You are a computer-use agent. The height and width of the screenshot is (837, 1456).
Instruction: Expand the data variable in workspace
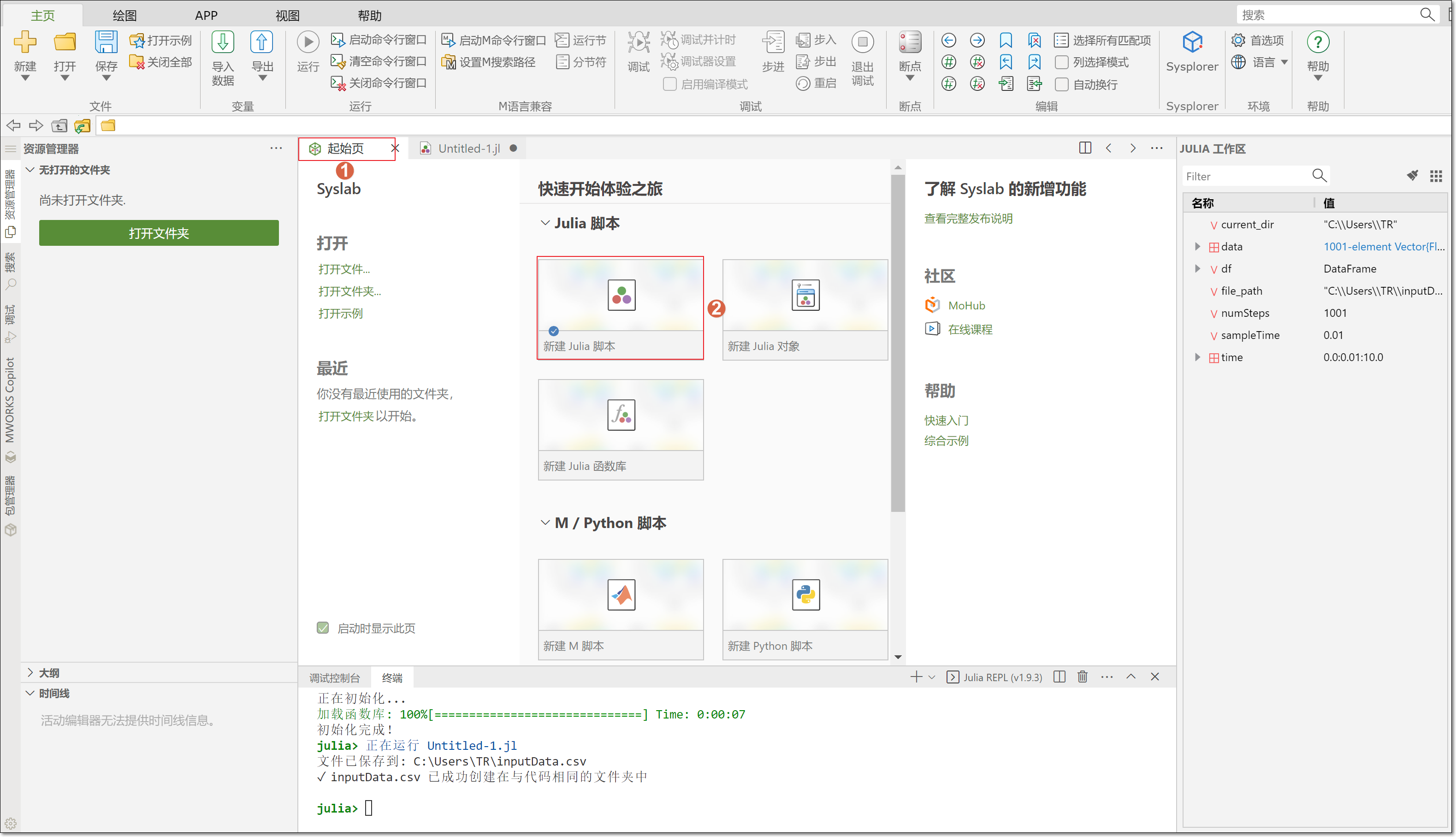[1197, 247]
